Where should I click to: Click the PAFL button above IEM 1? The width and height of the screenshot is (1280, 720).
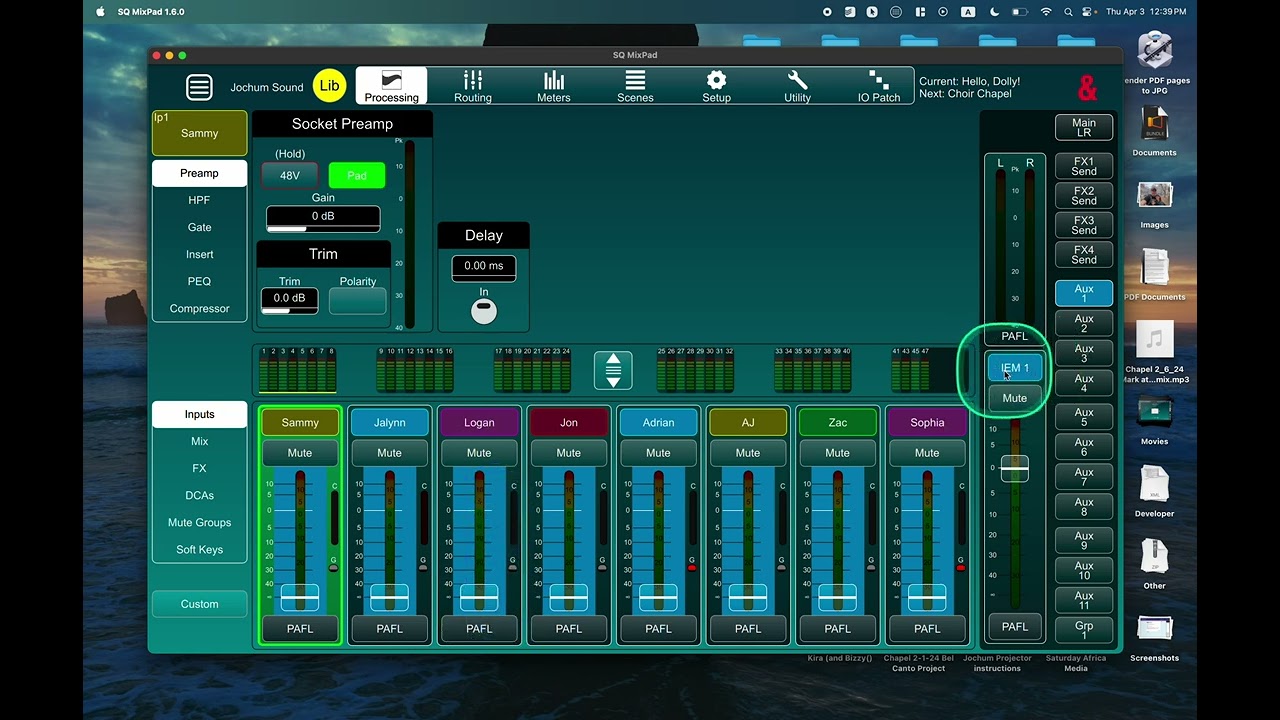1015,336
